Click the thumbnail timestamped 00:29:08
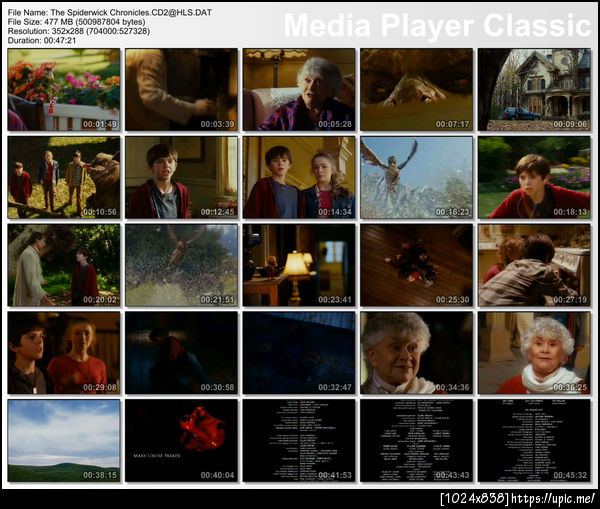The width and height of the screenshot is (600, 509). pyautogui.click(x=64, y=353)
